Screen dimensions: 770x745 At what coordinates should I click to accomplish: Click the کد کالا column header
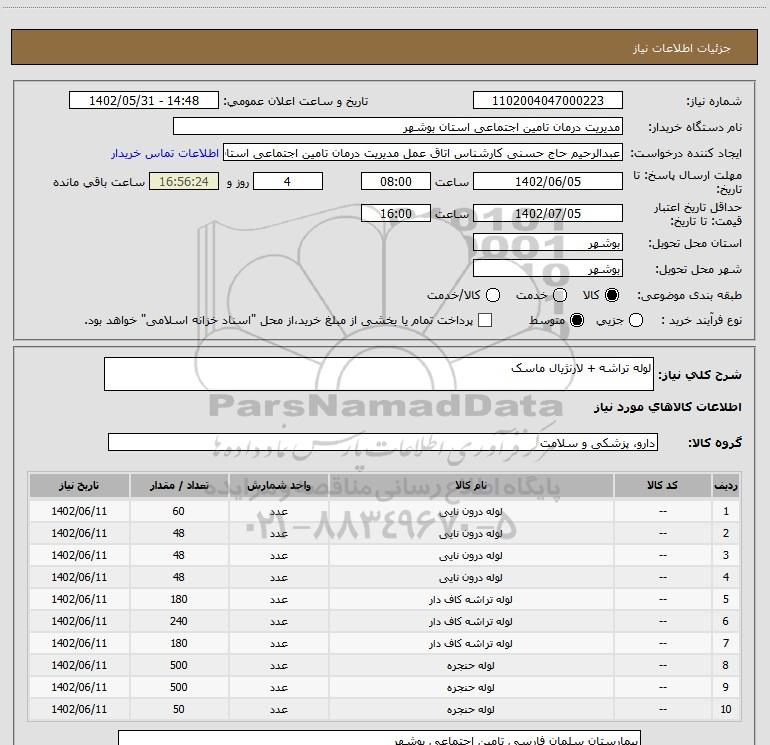click(662, 486)
